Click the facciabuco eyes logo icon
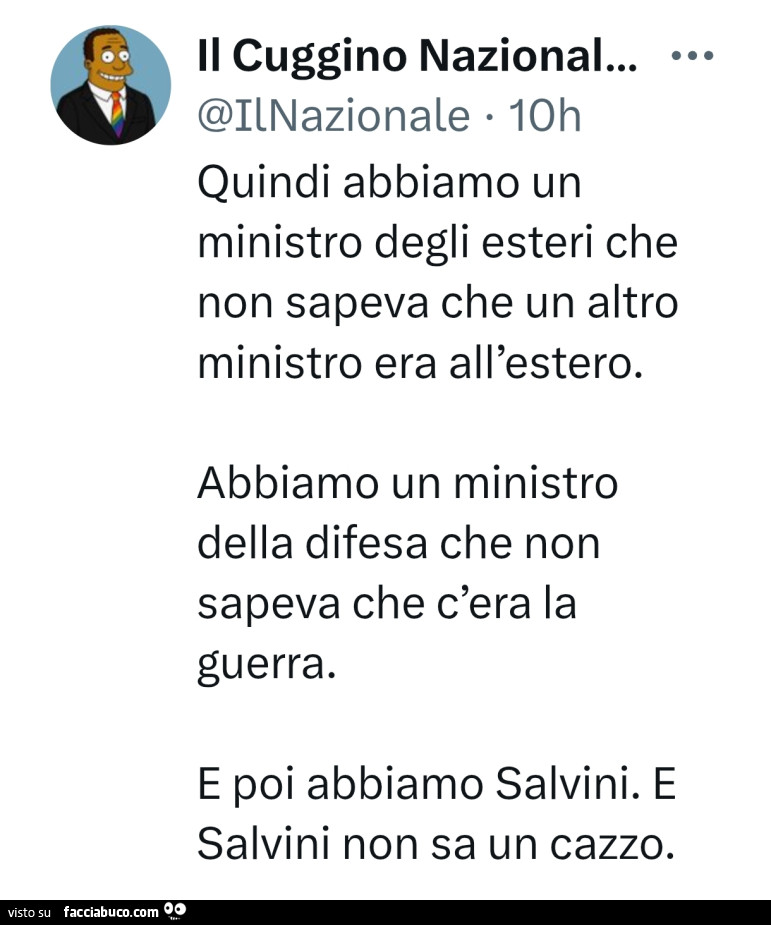 (175, 911)
